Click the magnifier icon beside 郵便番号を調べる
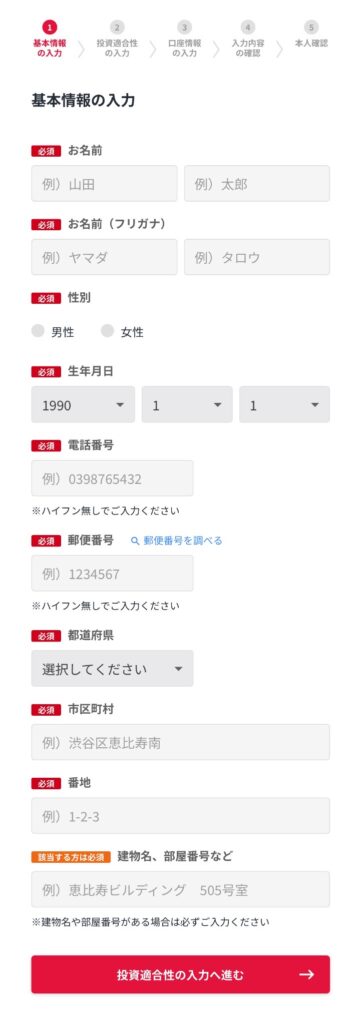 [x=135, y=541]
